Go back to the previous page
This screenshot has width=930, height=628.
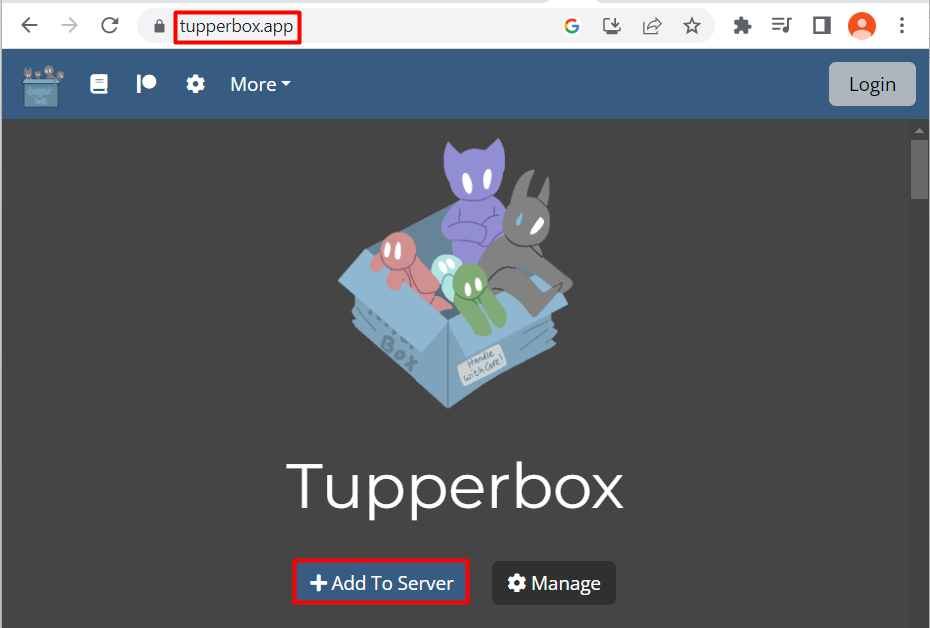click(29, 25)
